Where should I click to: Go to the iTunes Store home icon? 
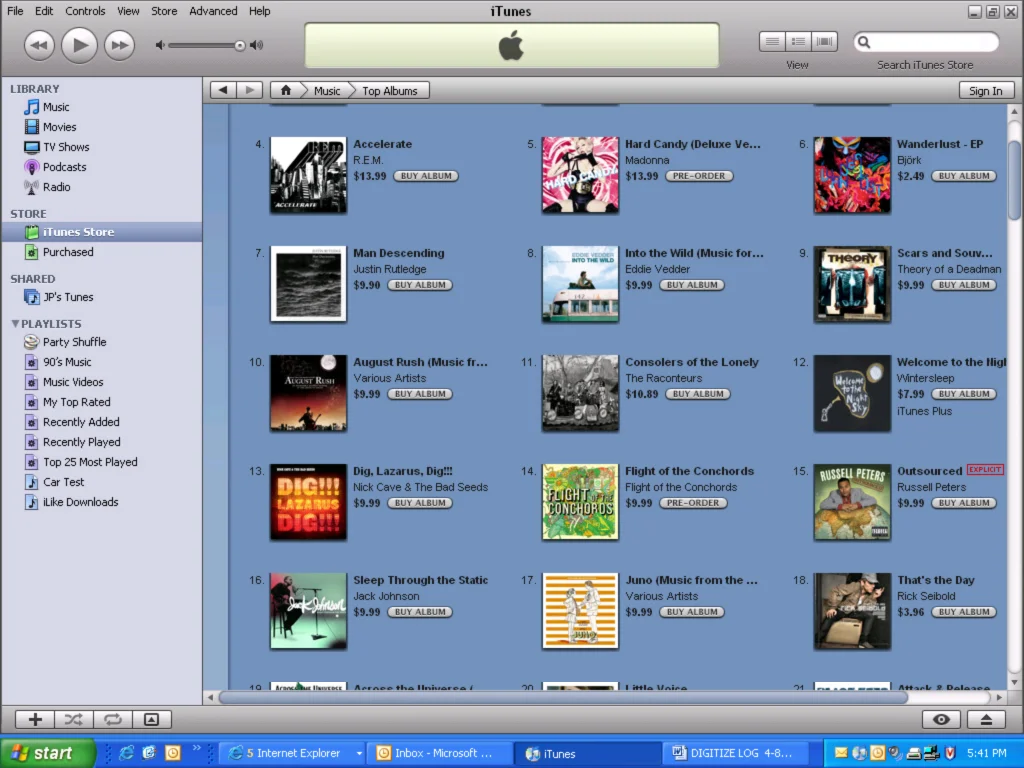tap(285, 90)
